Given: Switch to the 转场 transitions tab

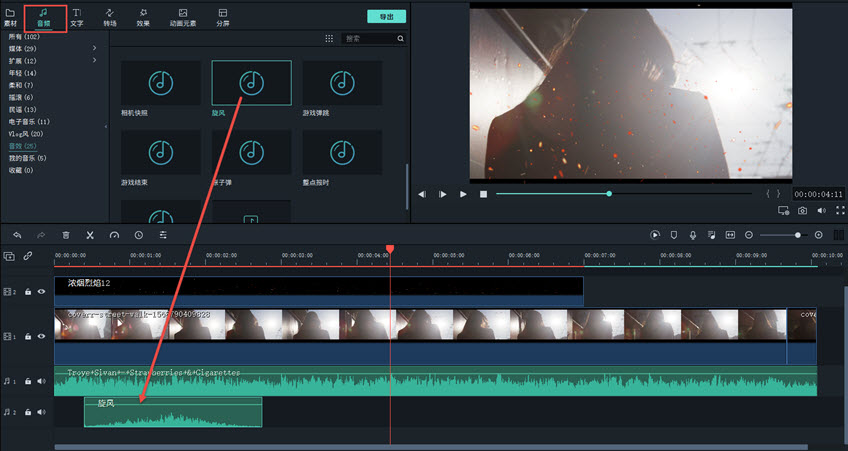Looking at the screenshot, I should (110, 16).
